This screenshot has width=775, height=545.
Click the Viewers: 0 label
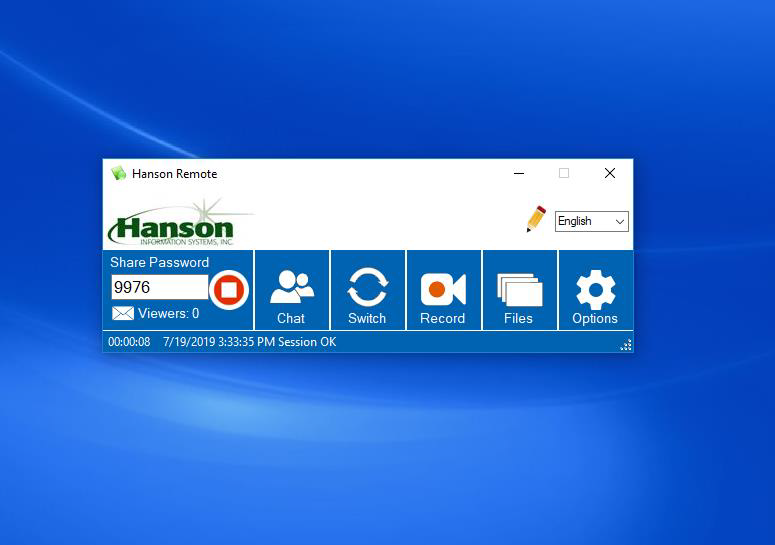point(169,313)
